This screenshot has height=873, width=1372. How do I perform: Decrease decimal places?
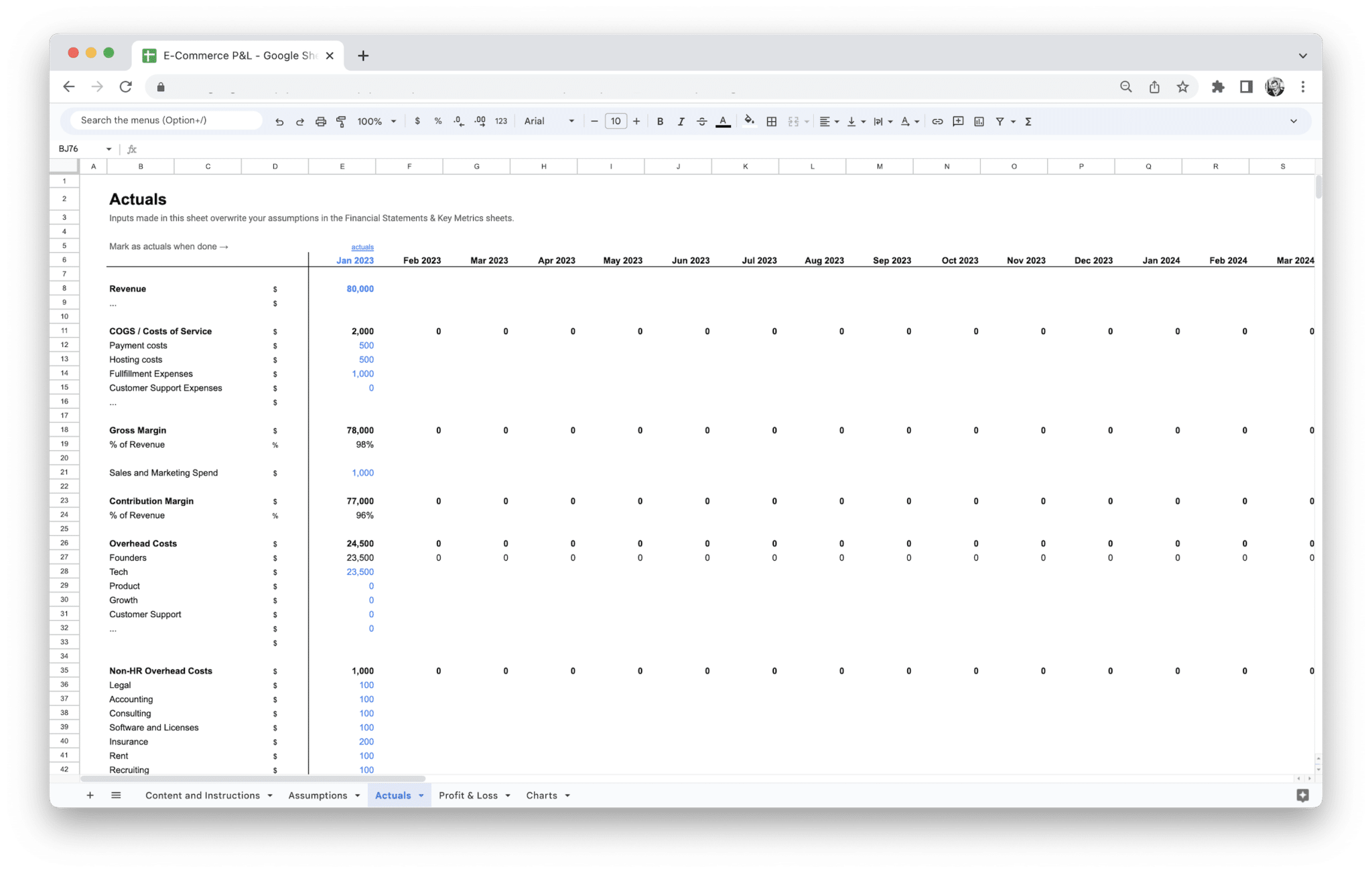pyautogui.click(x=458, y=121)
